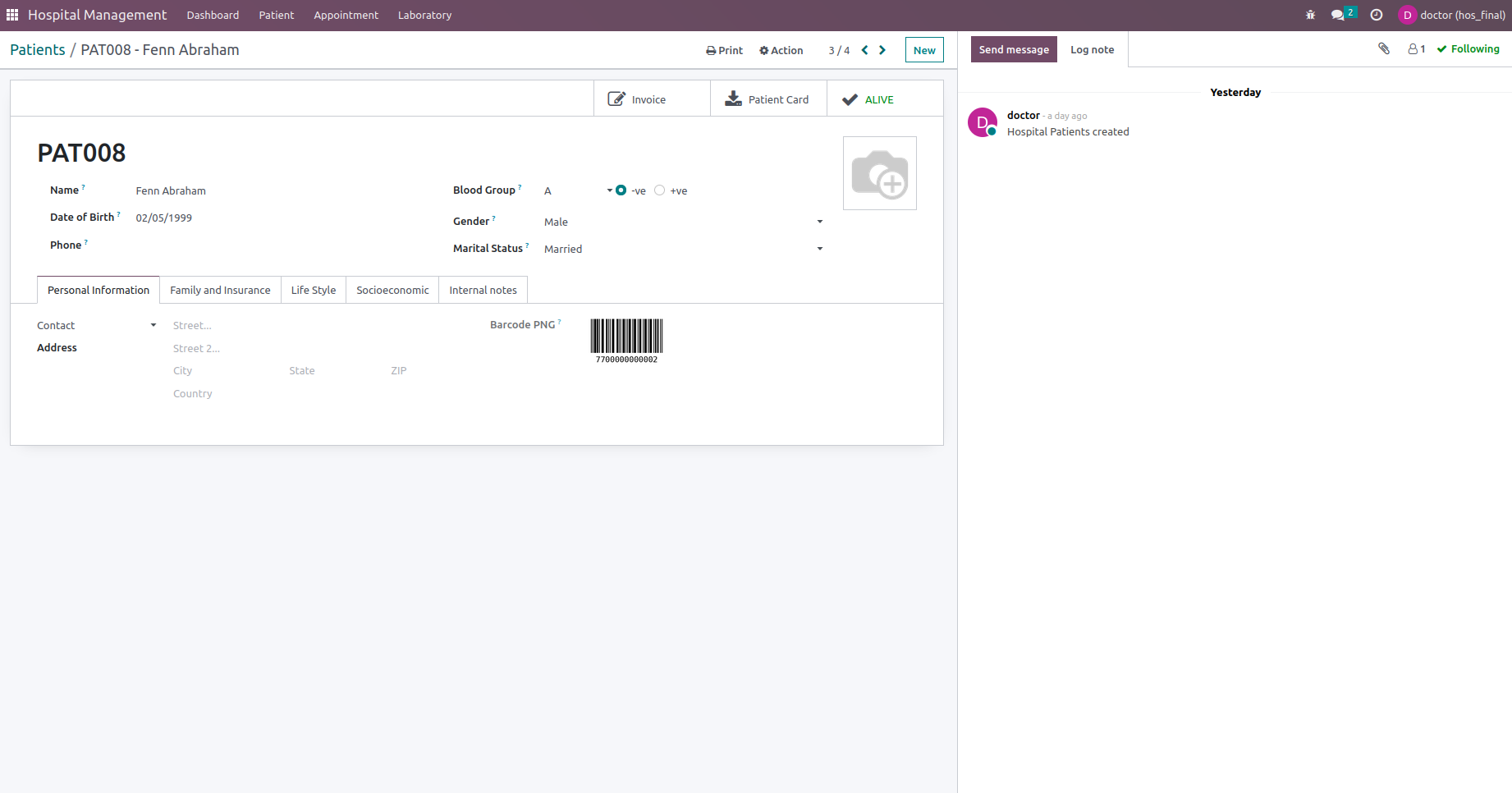Click the State field
Viewport: 1512px width, 793px height.
tap(336, 371)
